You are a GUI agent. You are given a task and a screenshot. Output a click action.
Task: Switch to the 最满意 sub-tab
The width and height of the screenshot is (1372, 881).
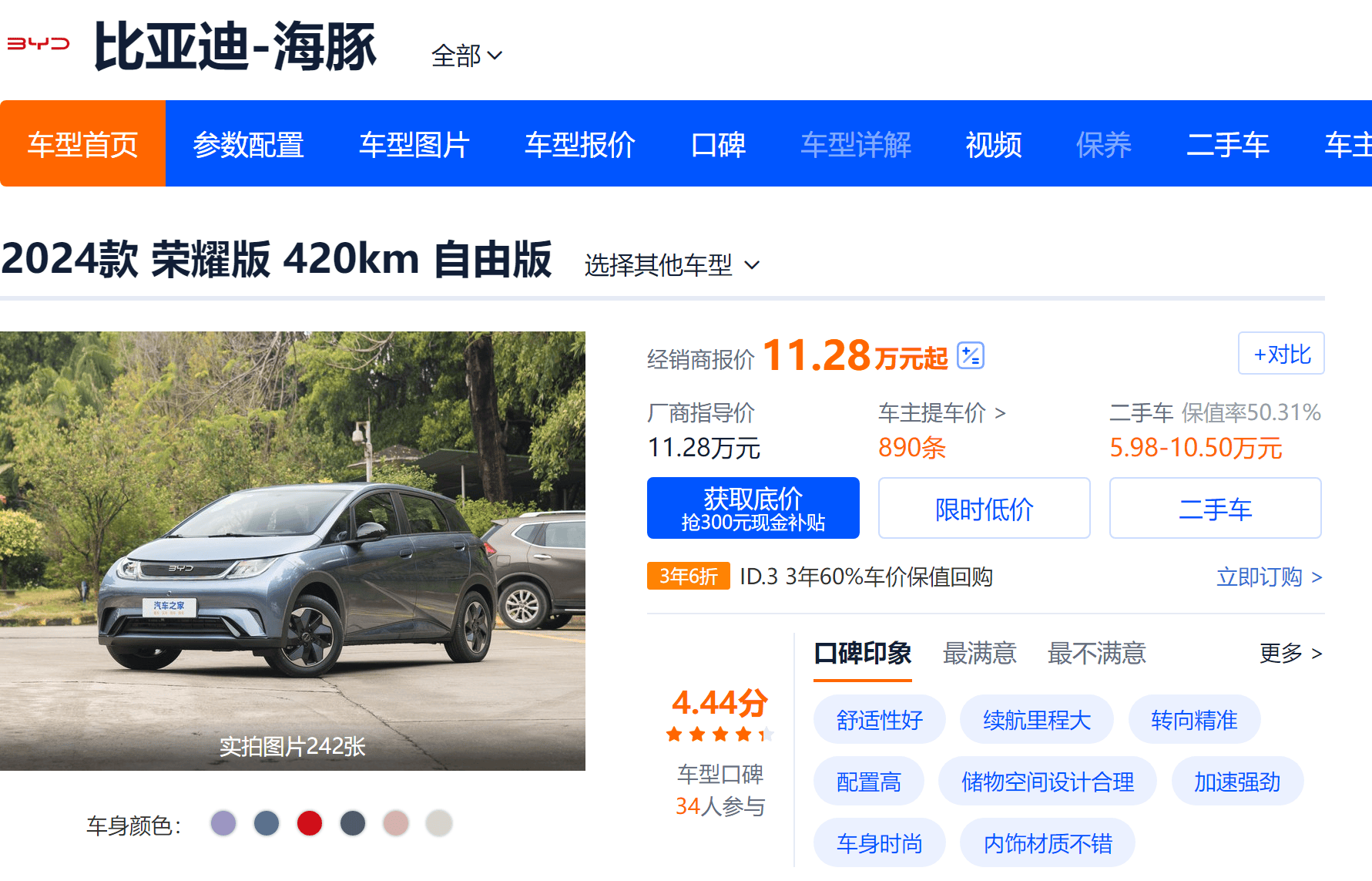[979, 654]
